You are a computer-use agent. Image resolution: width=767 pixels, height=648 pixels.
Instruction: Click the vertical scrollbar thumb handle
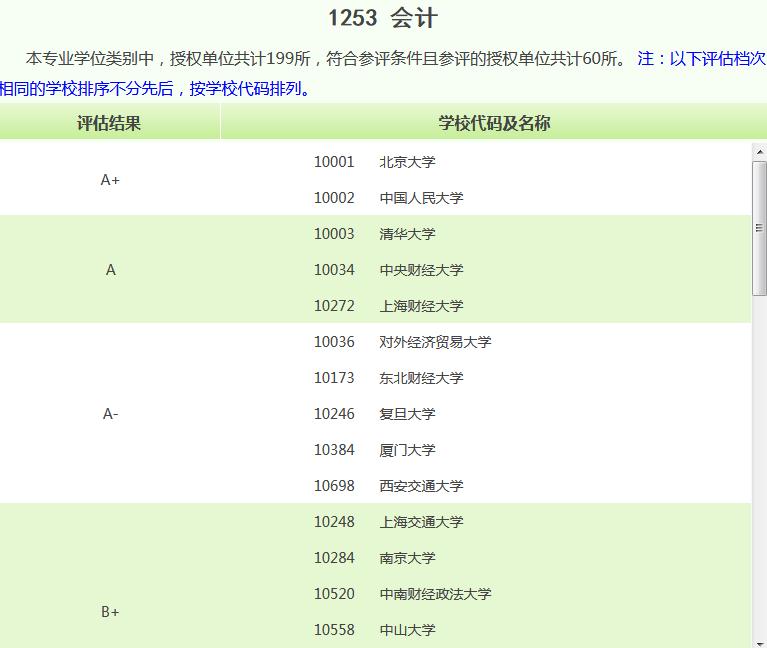tap(759, 228)
